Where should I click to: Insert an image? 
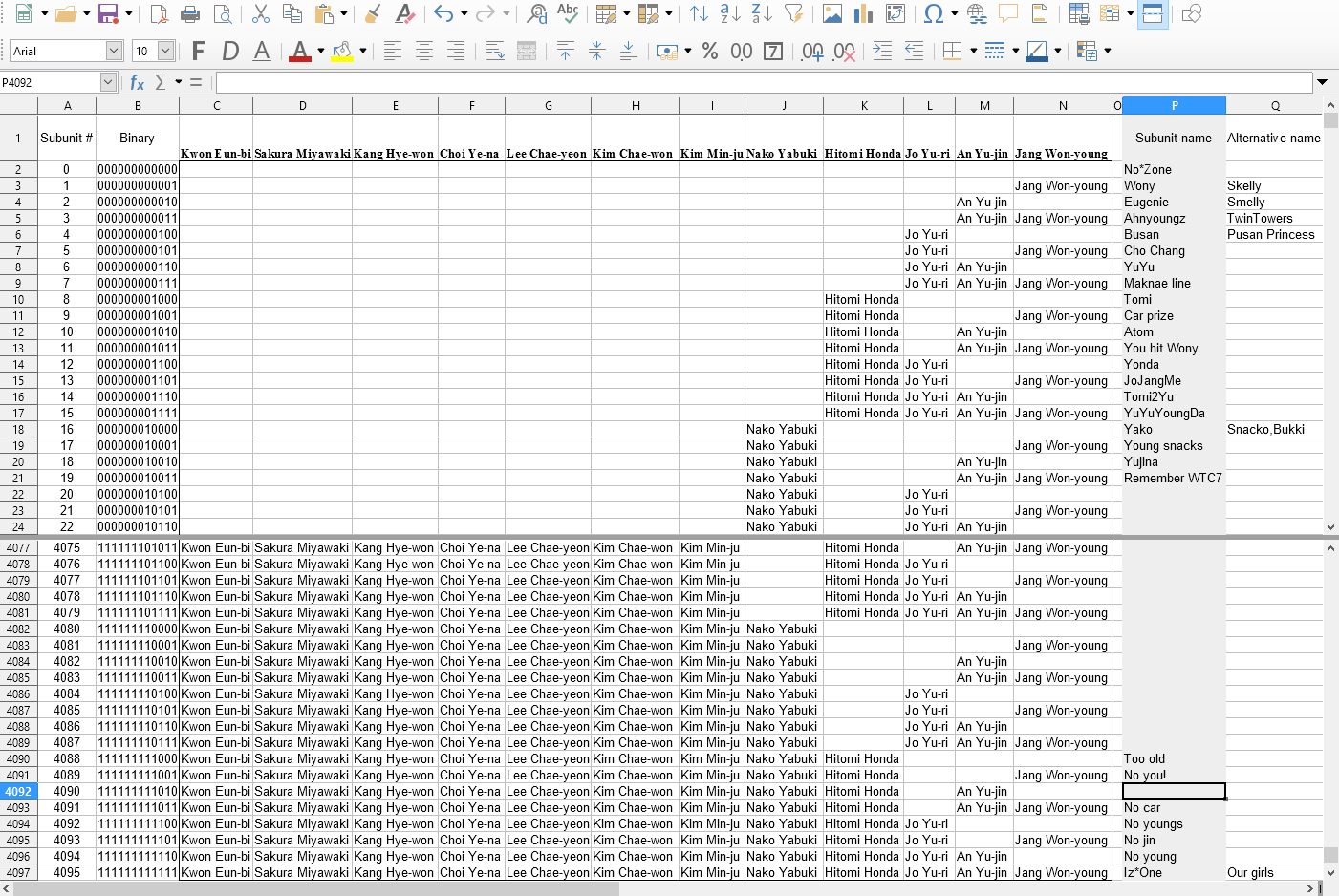point(832,13)
